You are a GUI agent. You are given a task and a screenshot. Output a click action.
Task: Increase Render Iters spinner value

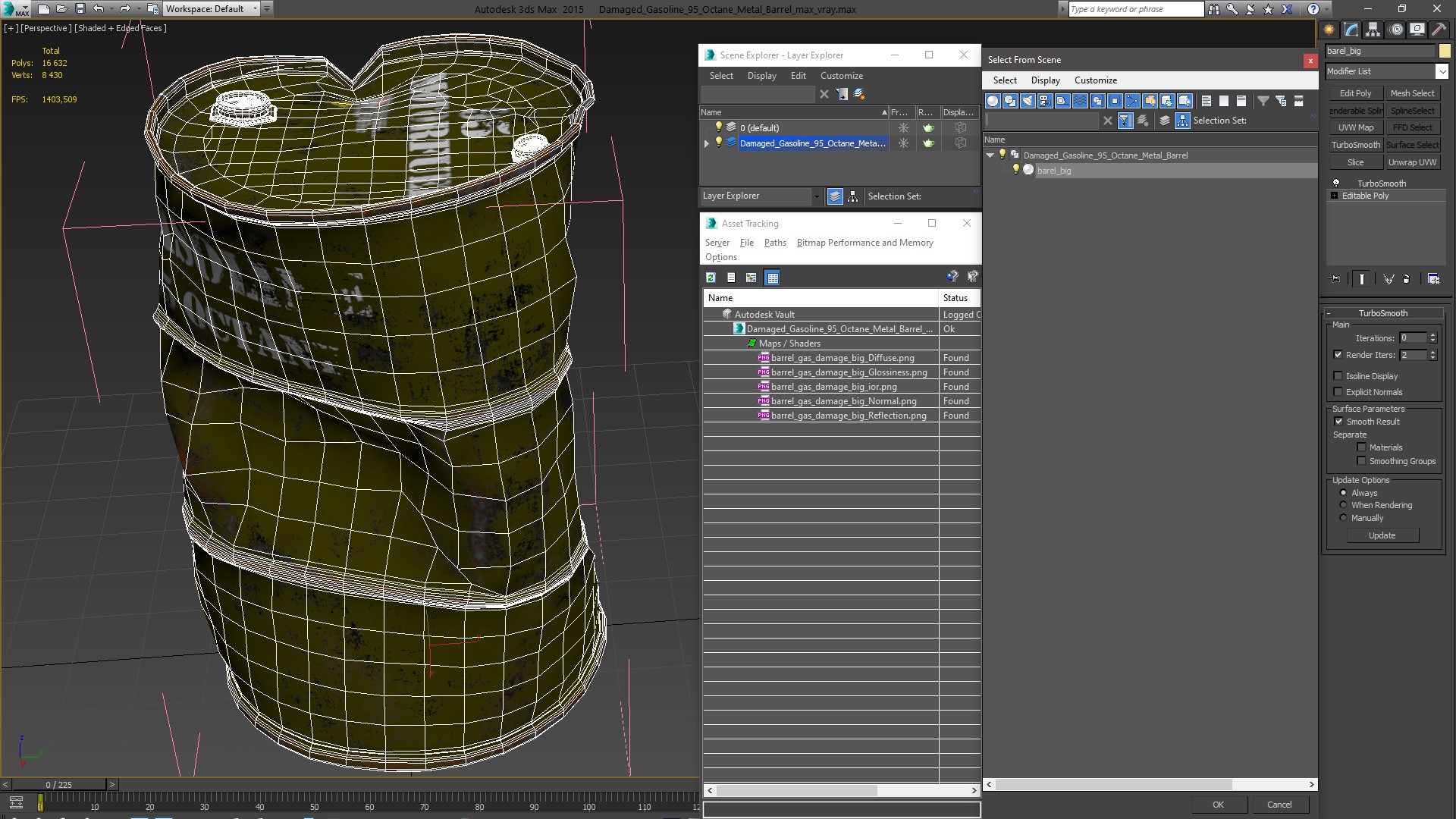click(x=1432, y=352)
